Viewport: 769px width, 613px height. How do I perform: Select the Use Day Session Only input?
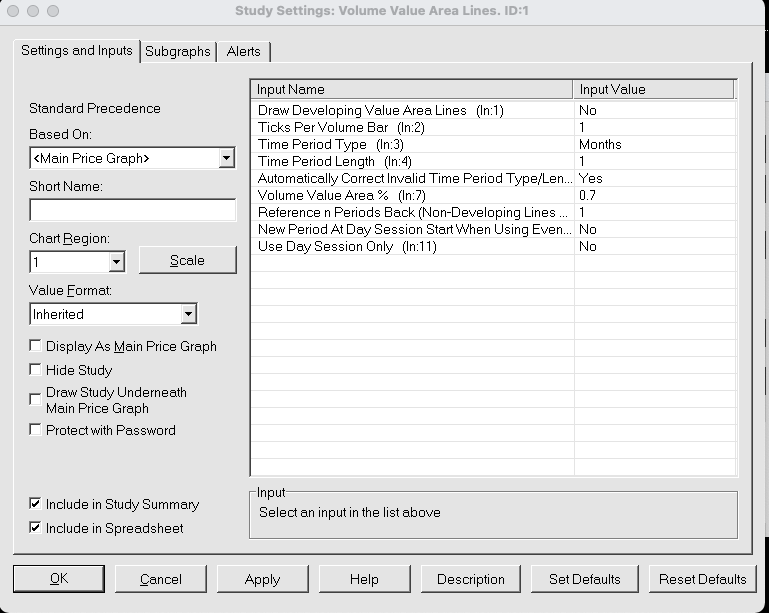click(494, 246)
